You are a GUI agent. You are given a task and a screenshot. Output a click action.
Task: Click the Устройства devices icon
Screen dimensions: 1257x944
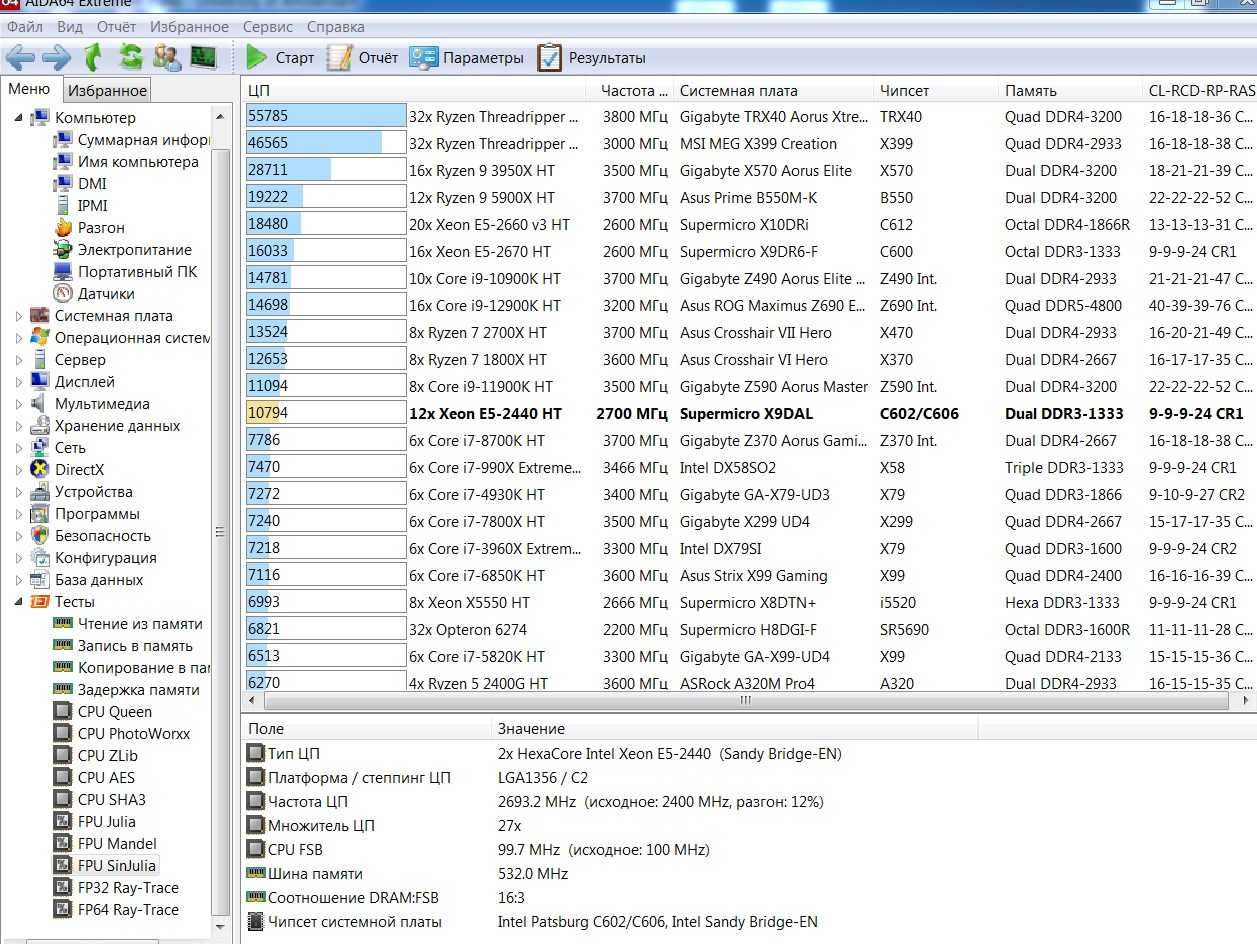click(x=40, y=492)
